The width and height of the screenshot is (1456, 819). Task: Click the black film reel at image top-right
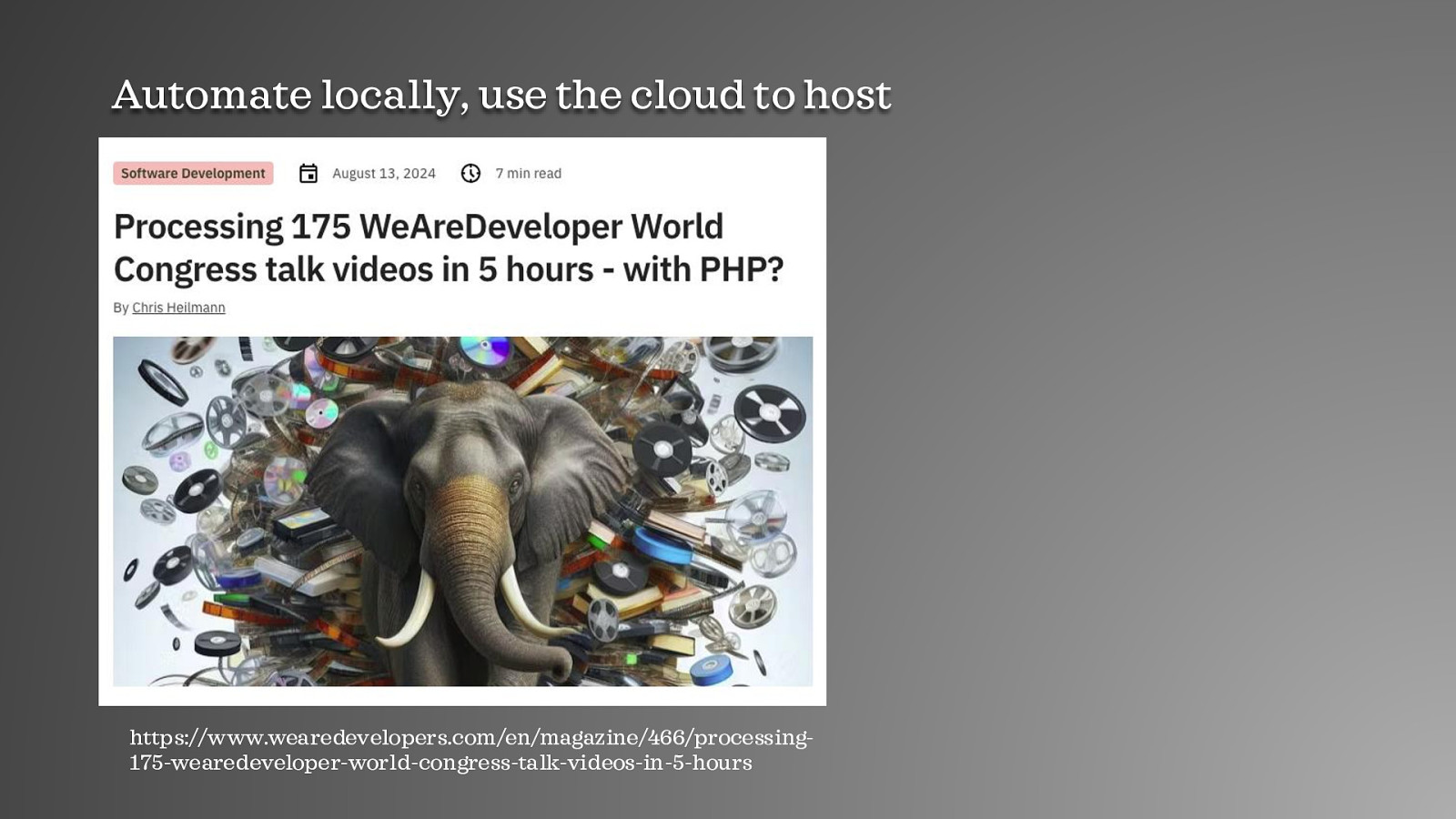click(769, 411)
